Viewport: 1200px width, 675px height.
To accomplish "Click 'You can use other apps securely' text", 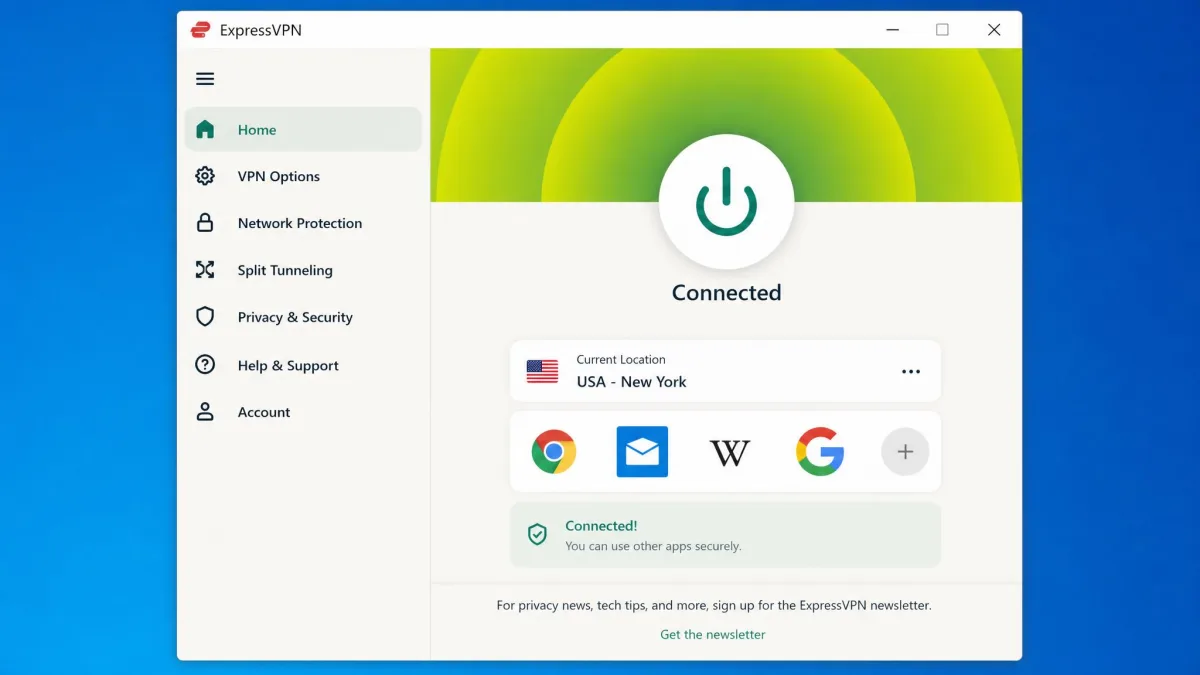I will (653, 546).
